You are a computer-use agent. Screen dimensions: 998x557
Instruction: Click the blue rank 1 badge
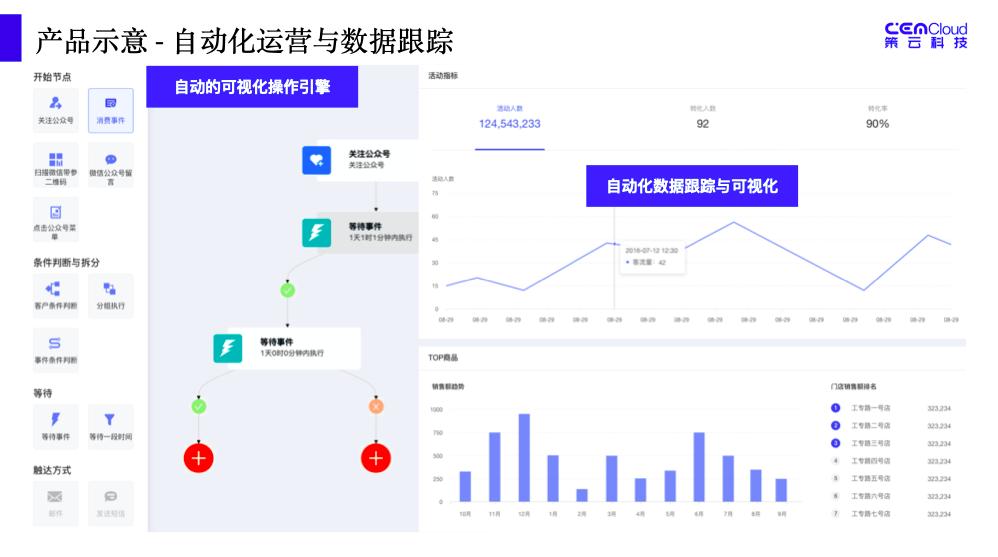point(836,408)
